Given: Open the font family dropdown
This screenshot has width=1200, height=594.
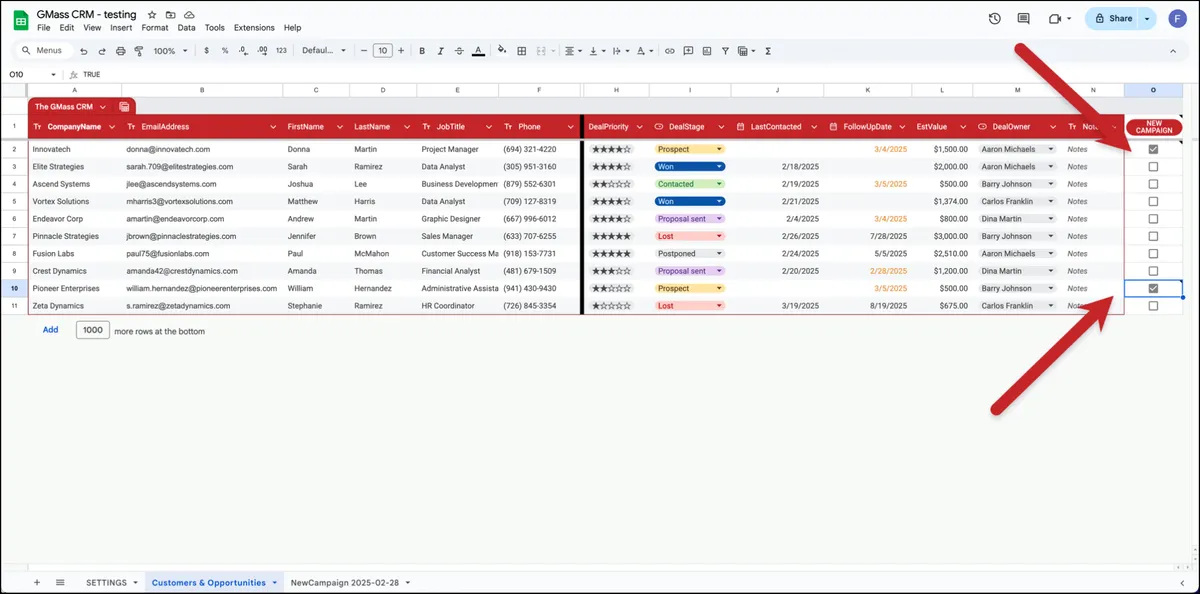Looking at the screenshot, I should point(324,50).
